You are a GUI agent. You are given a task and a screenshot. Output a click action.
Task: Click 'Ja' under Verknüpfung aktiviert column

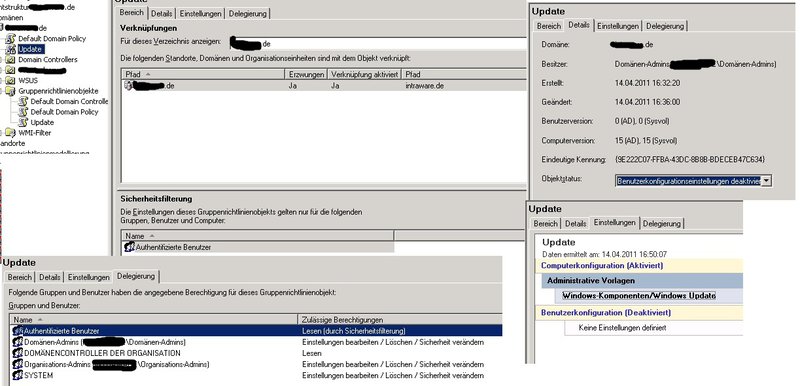(x=335, y=86)
